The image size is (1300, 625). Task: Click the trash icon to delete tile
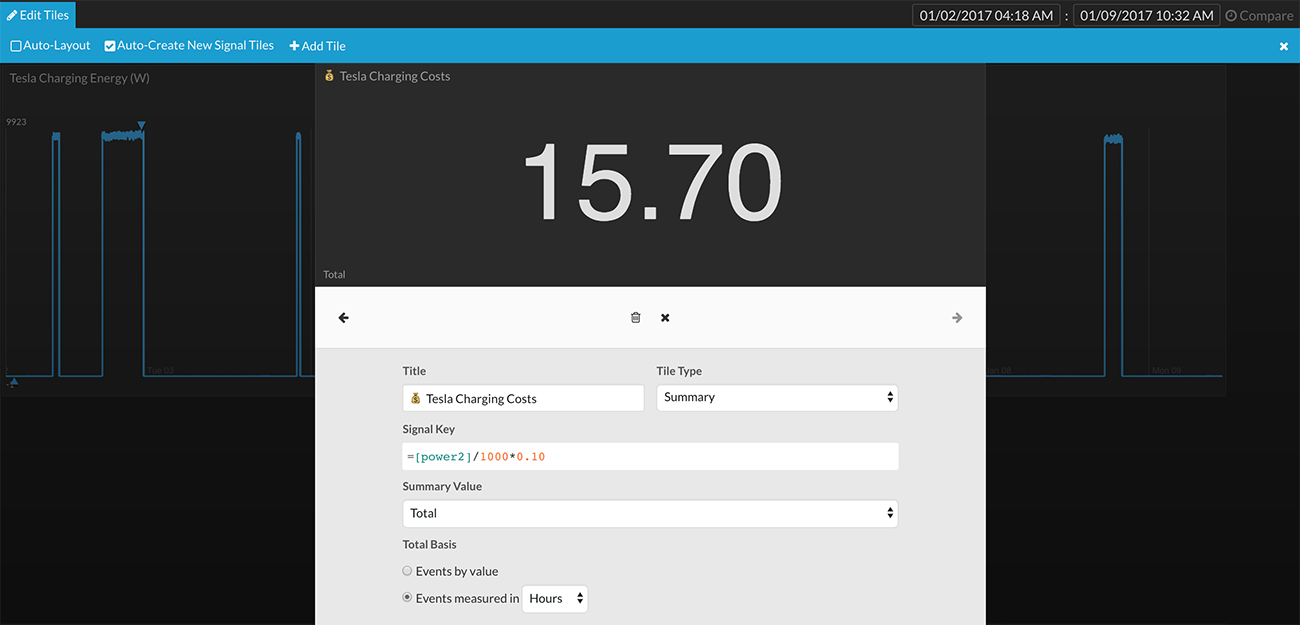coord(635,318)
